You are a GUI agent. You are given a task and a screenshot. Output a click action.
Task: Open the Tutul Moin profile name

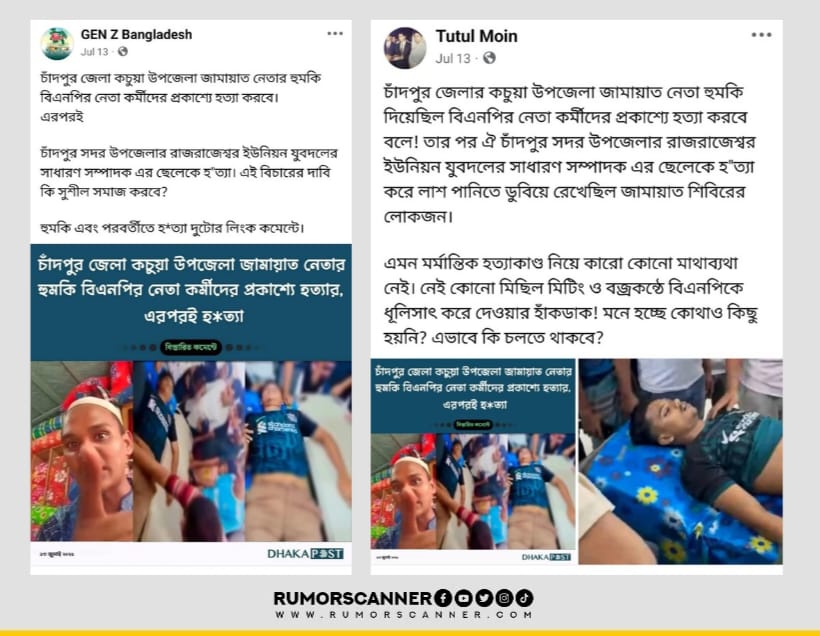point(476,36)
